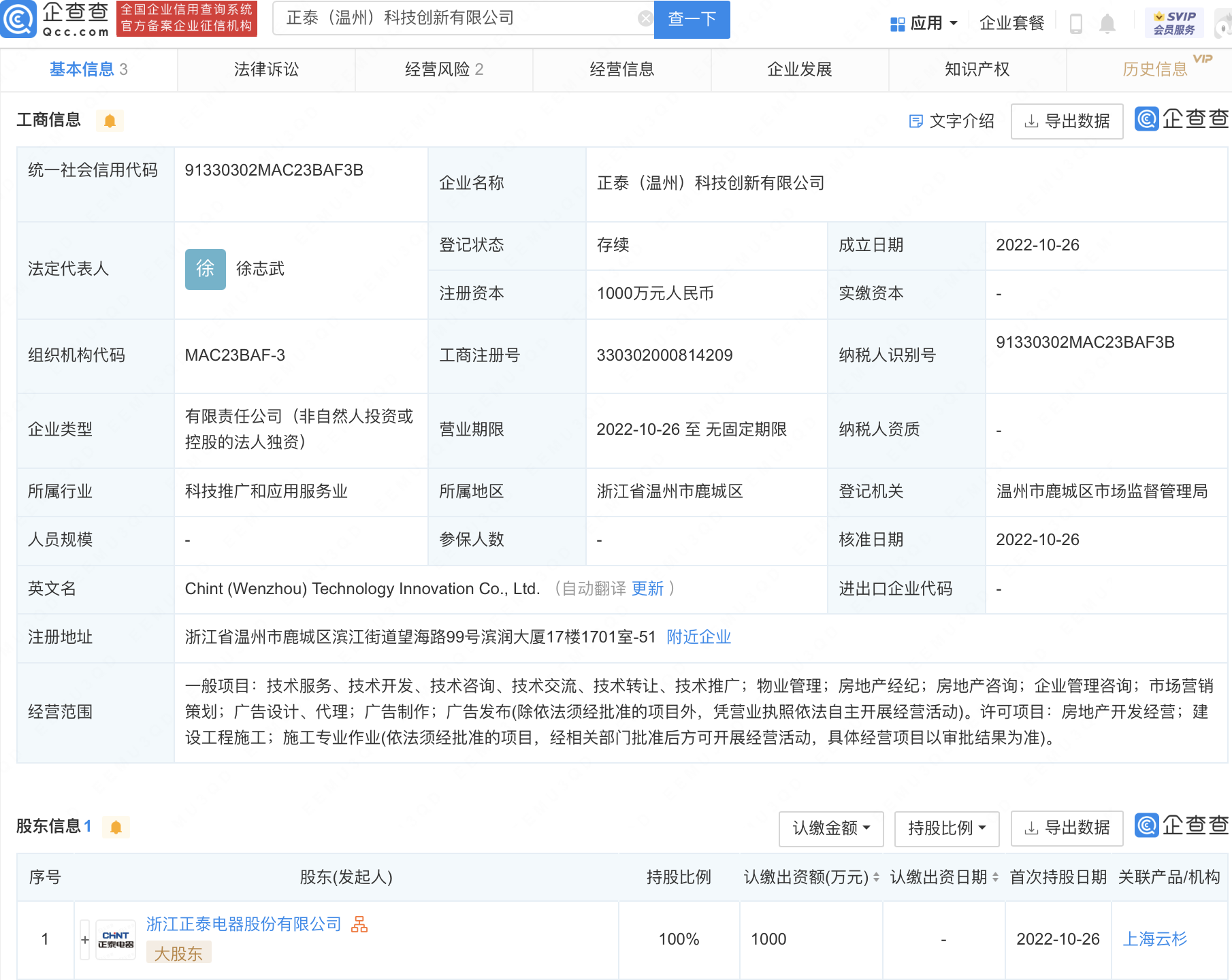1232x980 pixels.
Task: Click English name Chint (Wenzhou) Technology Innovation
Action: pos(362,589)
